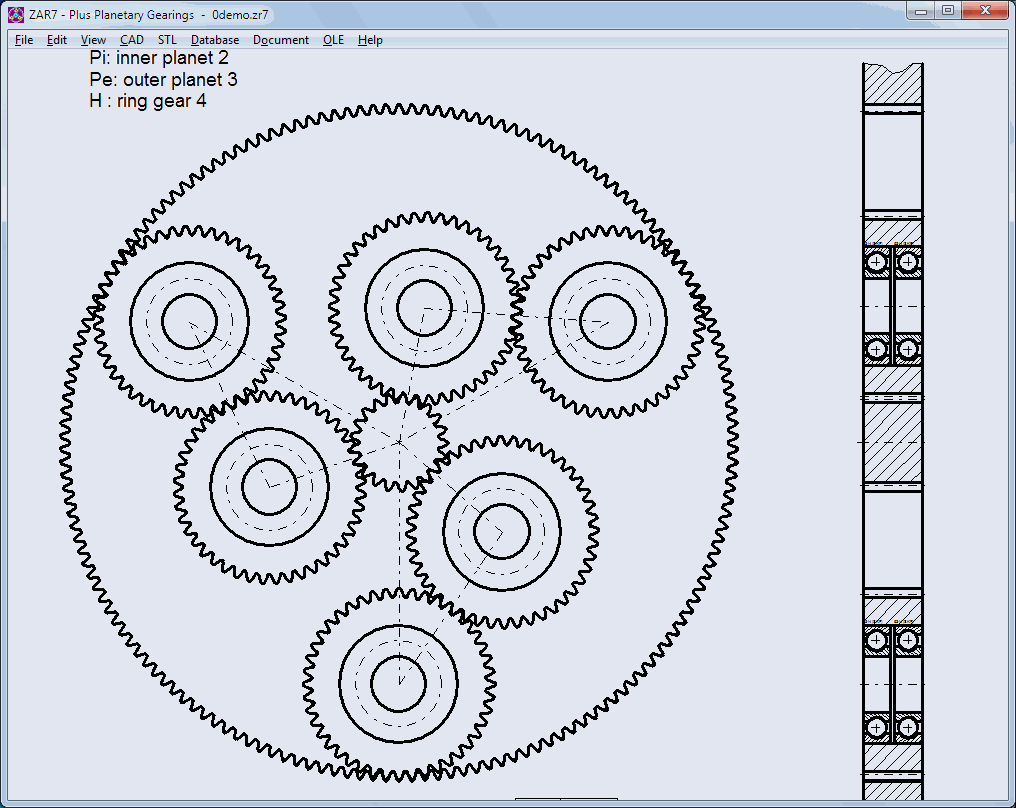Screen dimensions: 1016x808
Task: Click the bottom-most planet gear's hub
Action: [398, 685]
